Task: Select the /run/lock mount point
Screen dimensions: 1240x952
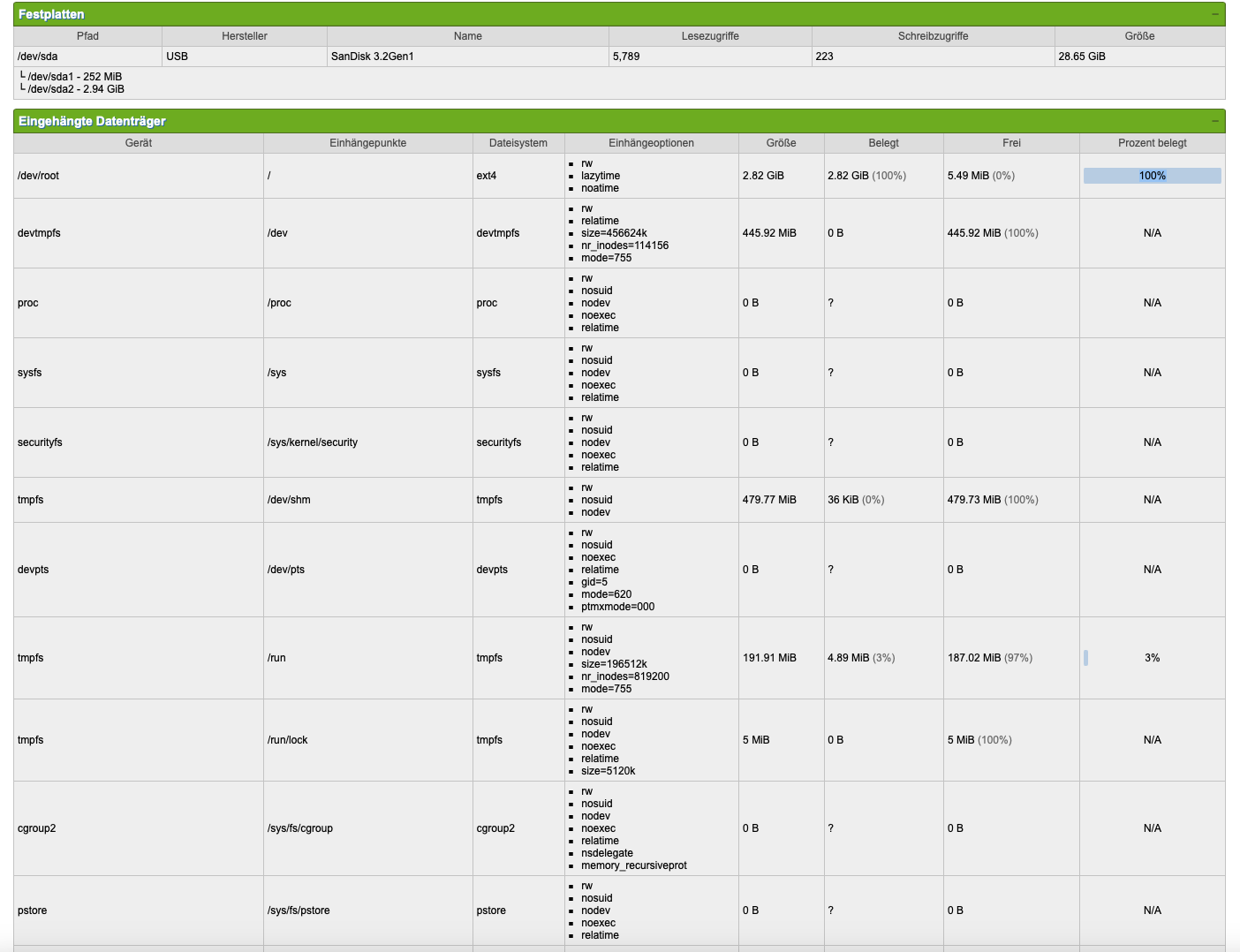Action: click(288, 740)
